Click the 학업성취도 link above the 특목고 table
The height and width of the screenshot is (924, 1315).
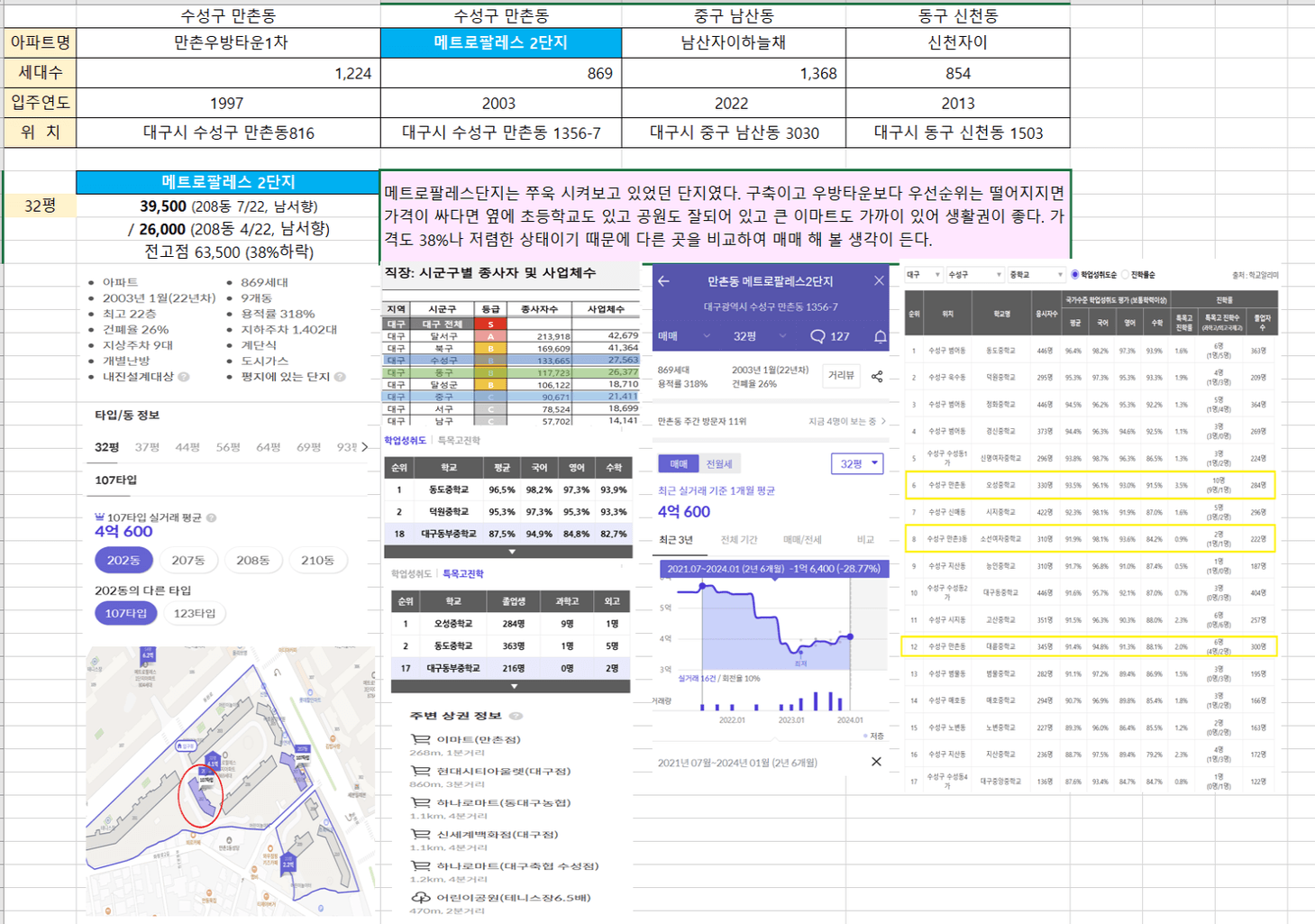[x=410, y=573]
